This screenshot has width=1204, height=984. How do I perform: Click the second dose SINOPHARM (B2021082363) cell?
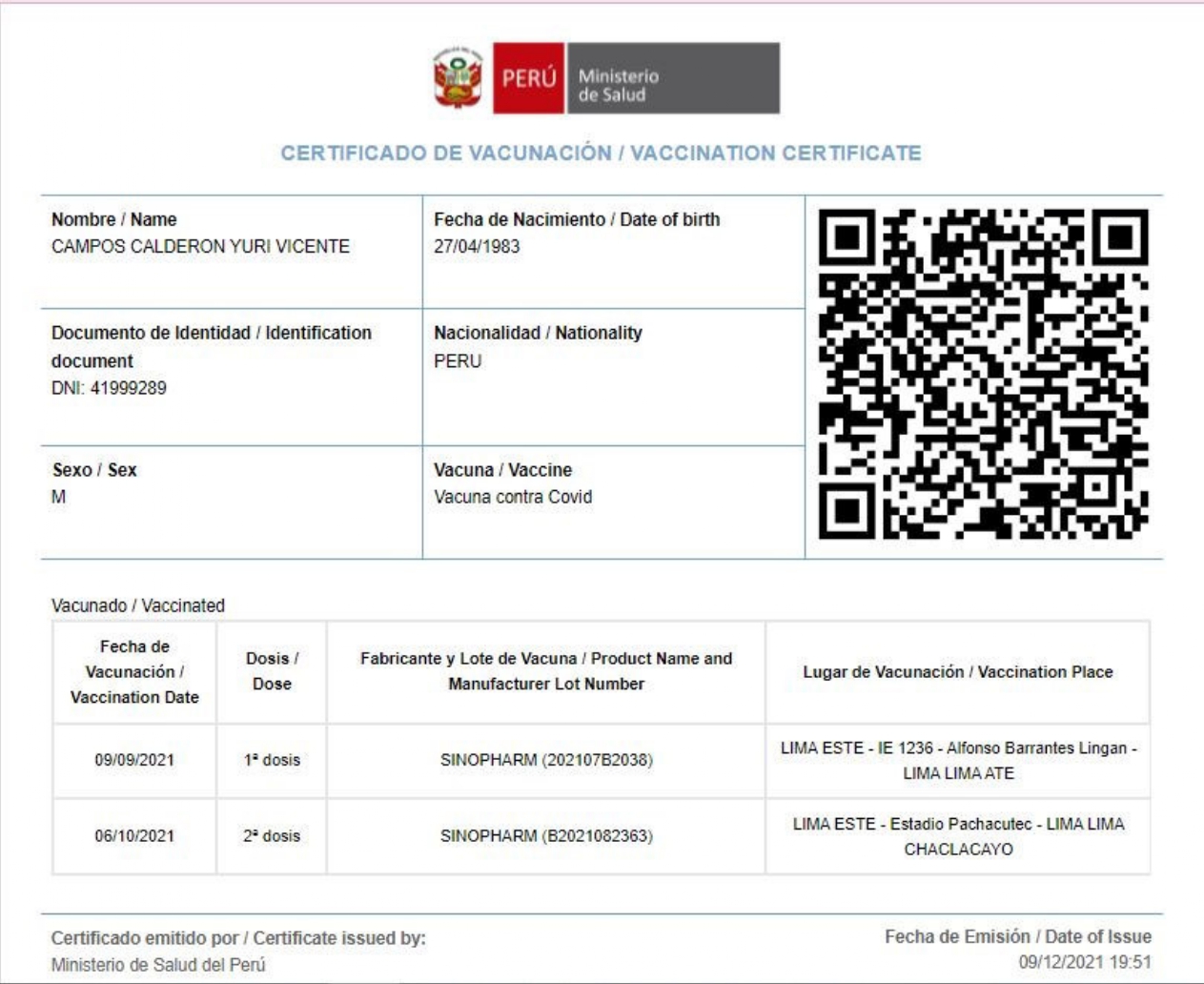click(546, 835)
